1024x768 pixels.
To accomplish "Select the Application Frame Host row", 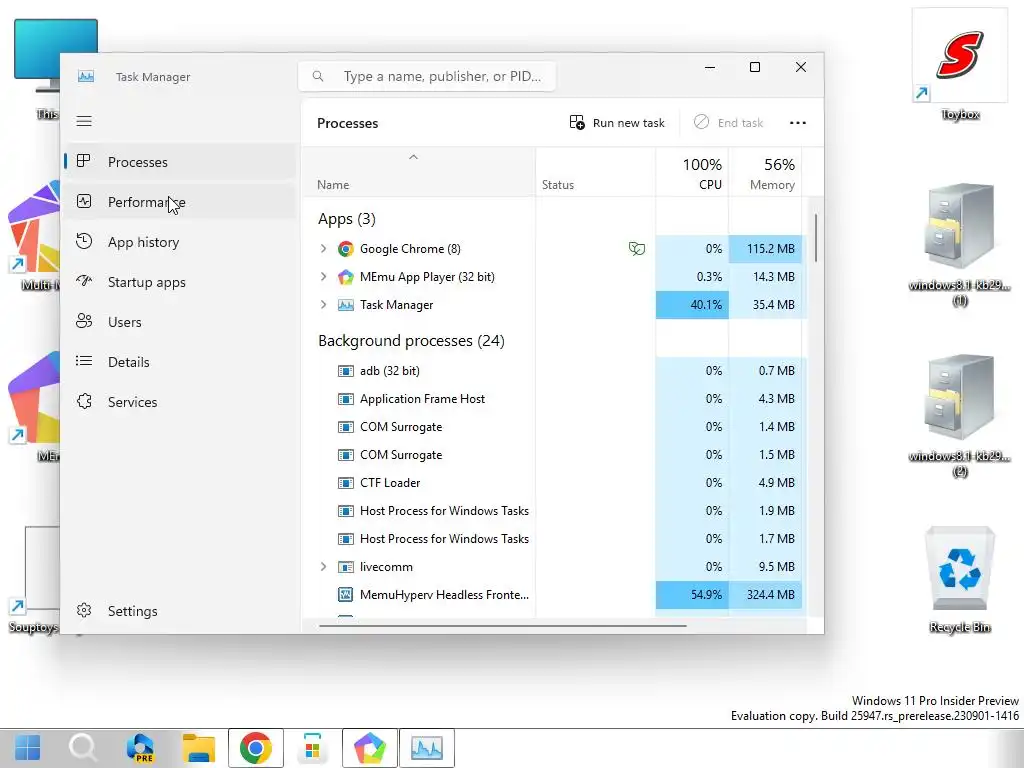I will [554, 399].
